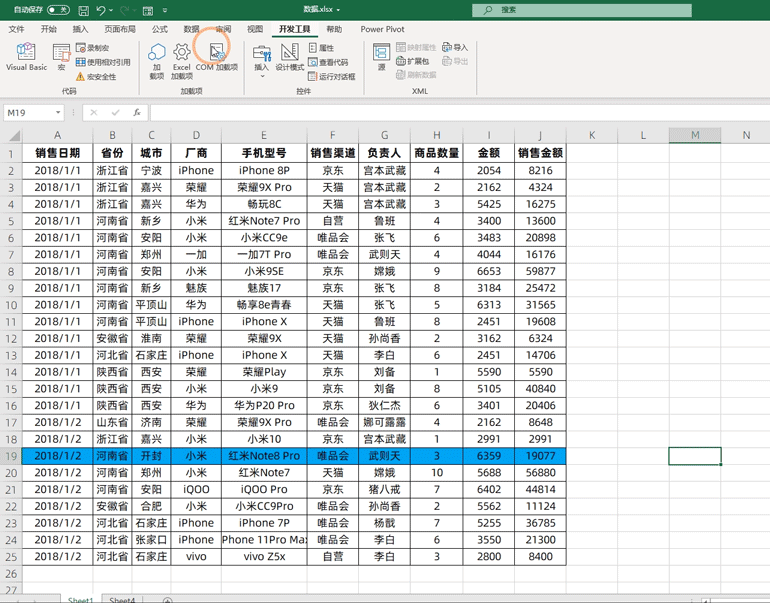Switch to the 帮助 ribbon tab
The image size is (770, 603).
click(334, 29)
